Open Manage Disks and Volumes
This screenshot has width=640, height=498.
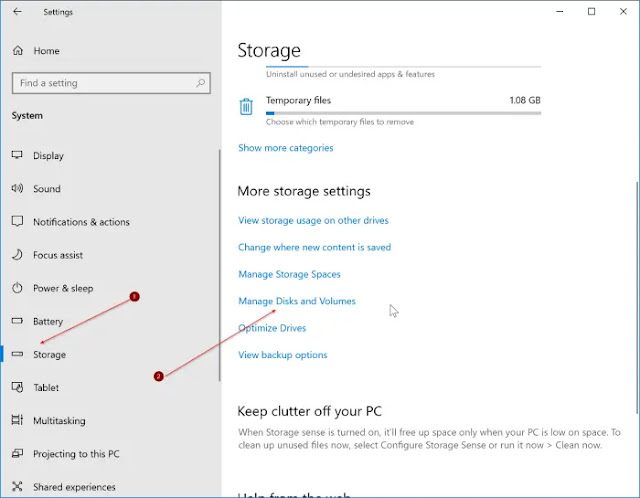(297, 301)
